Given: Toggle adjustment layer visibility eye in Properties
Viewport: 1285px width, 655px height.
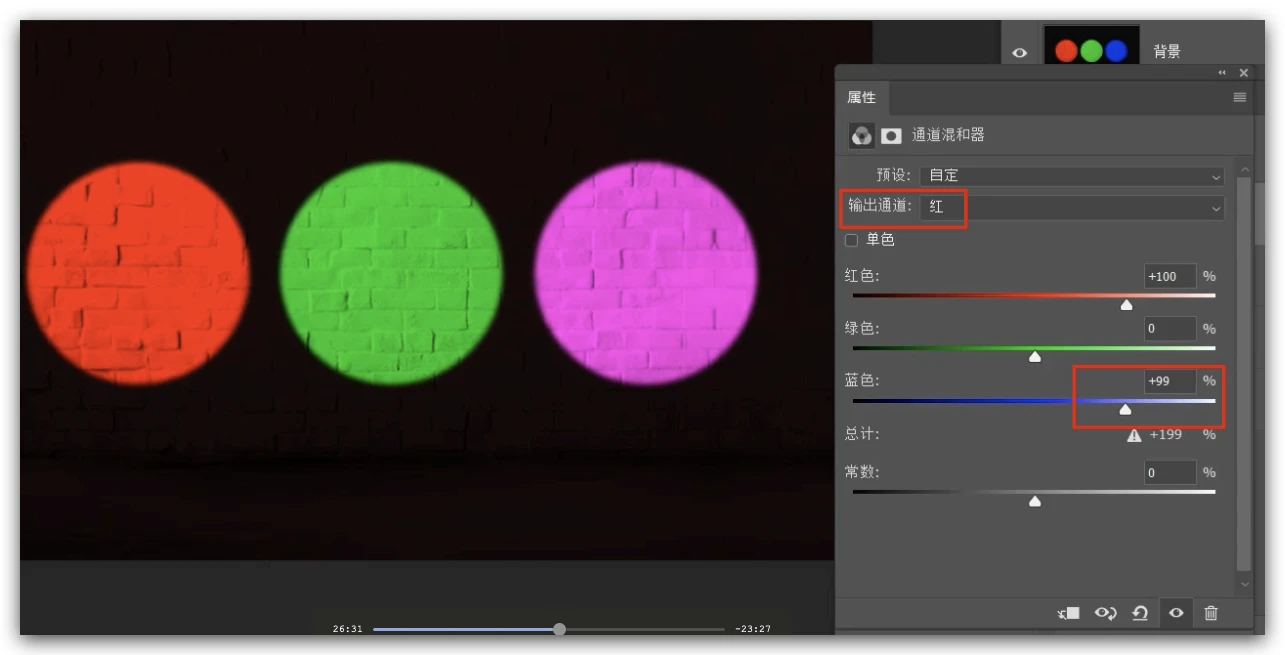Looking at the screenshot, I should (x=1176, y=613).
